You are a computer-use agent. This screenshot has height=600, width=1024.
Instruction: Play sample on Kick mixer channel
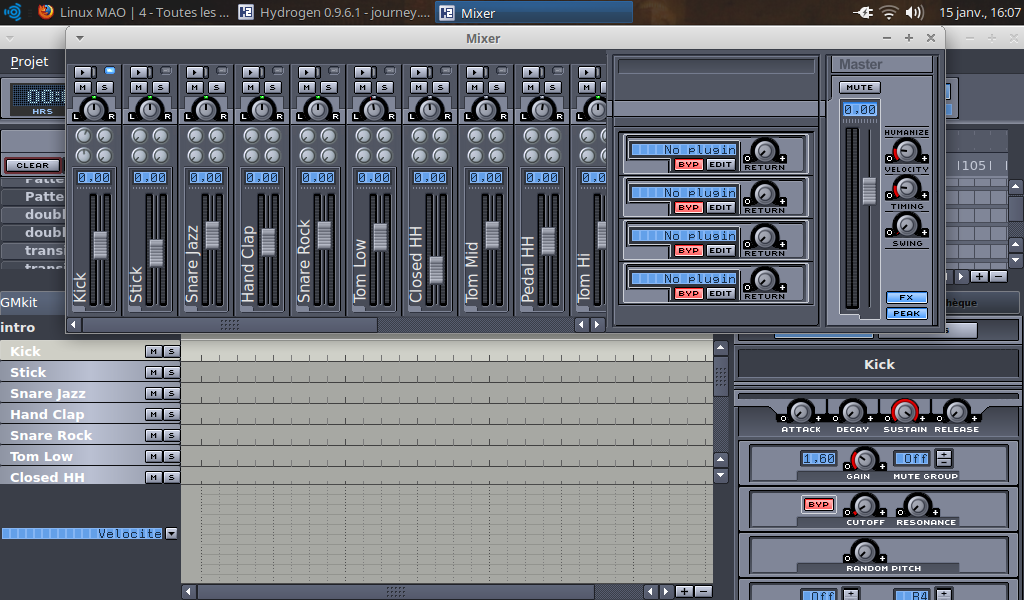pyautogui.click(x=84, y=72)
